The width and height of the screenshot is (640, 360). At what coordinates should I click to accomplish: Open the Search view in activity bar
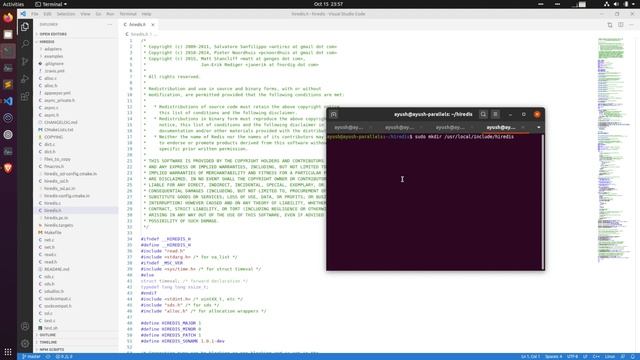tap(25, 44)
